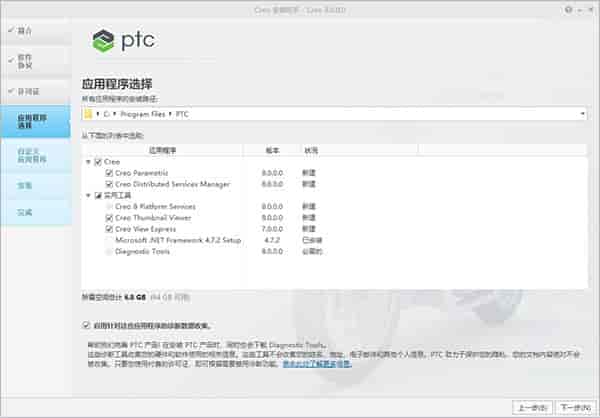This screenshot has width=600, height=418.
Task: Click the 版本 column header
Action: [x=272, y=150]
